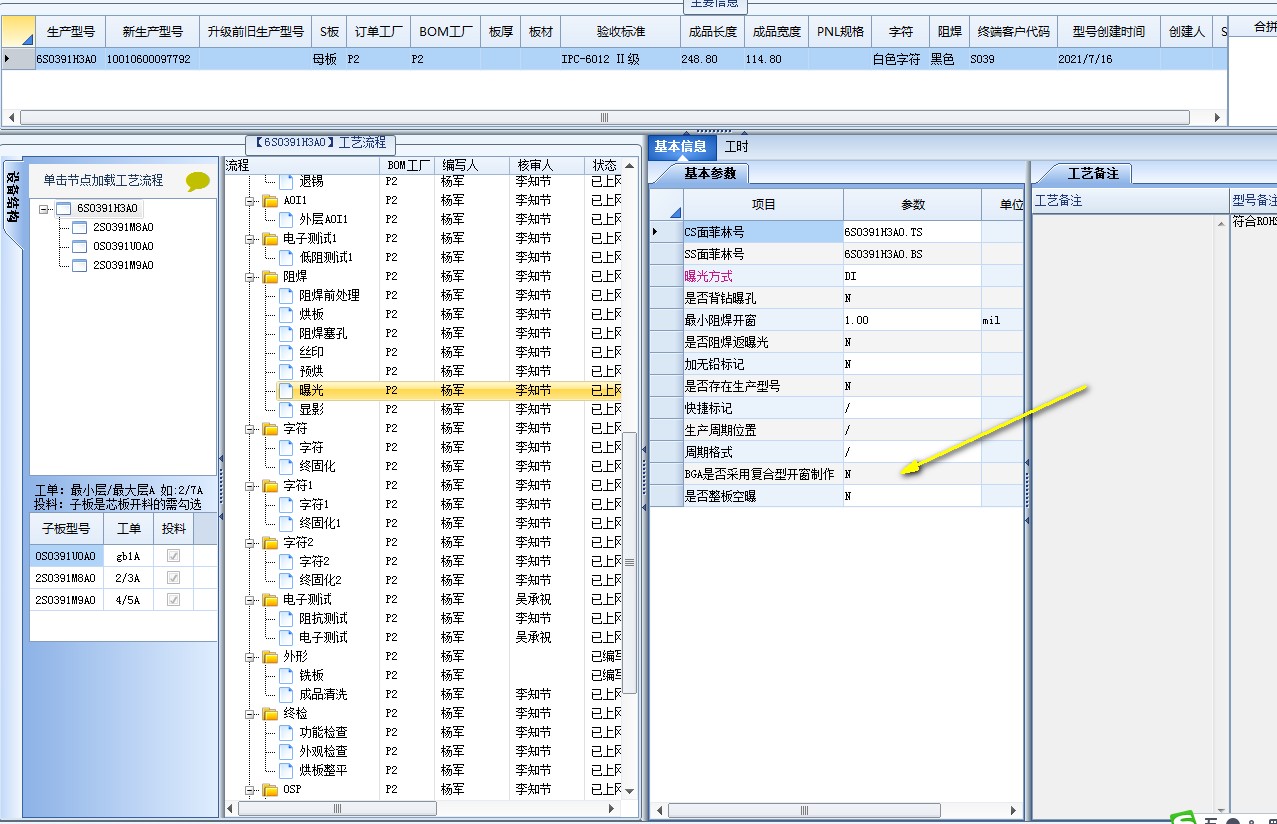The width and height of the screenshot is (1277, 824).
Task: Click the node icon of 2S0391M8A0 in structure tree
Action: click(x=80, y=227)
